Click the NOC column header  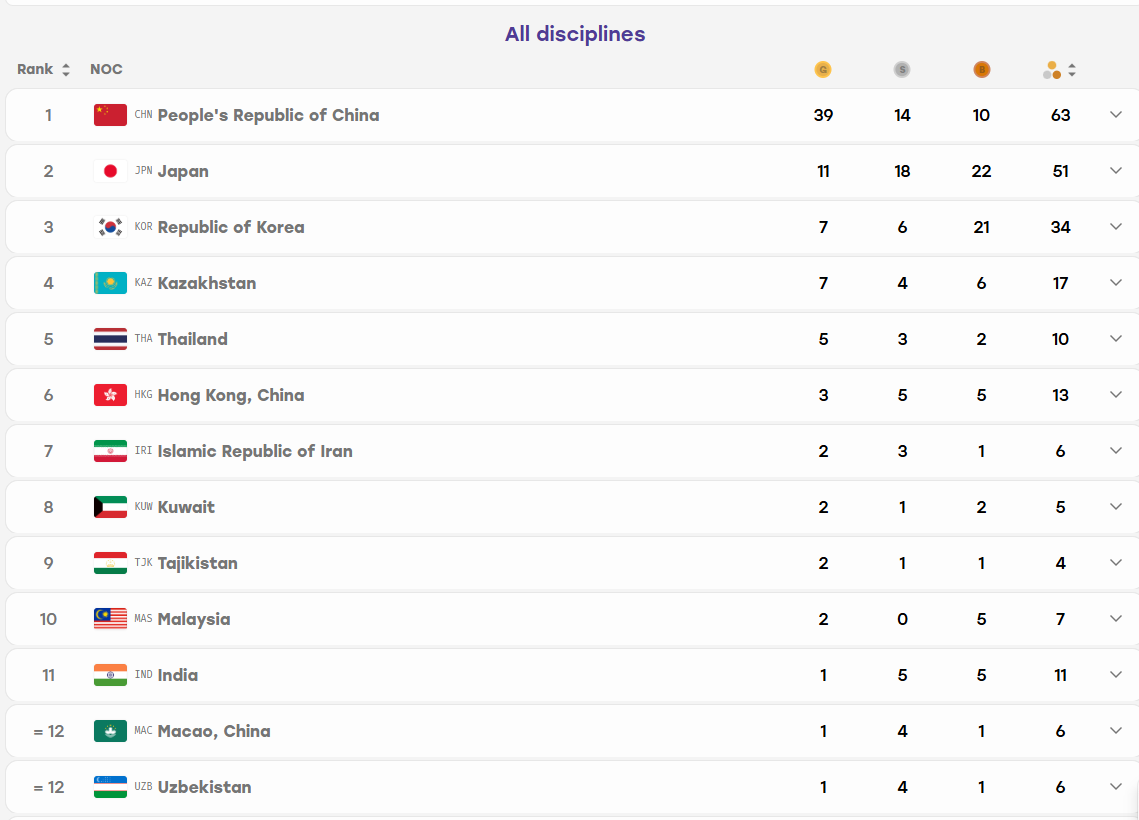[x=106, y=70]
